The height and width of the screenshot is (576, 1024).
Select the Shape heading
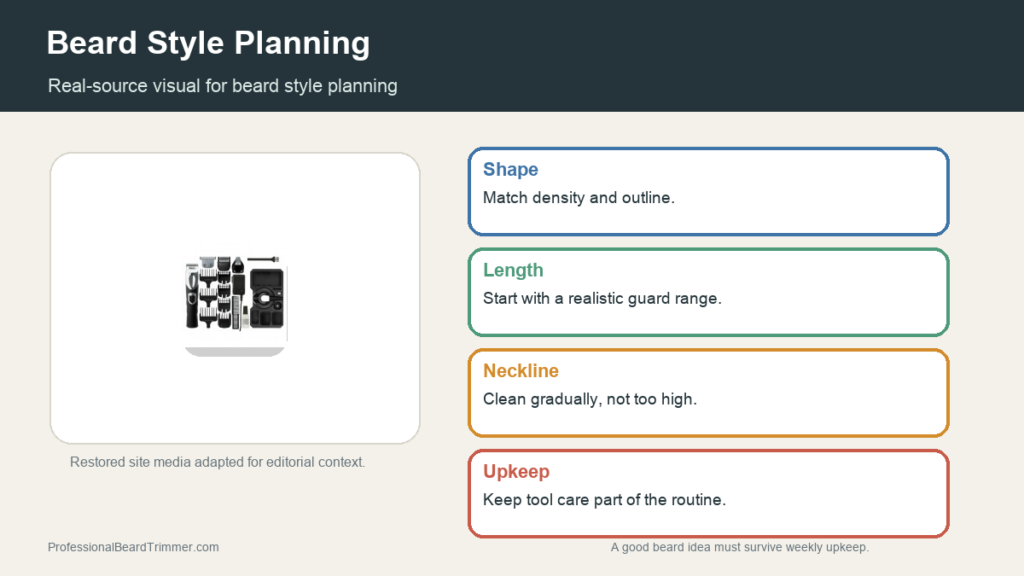(510, 169)
